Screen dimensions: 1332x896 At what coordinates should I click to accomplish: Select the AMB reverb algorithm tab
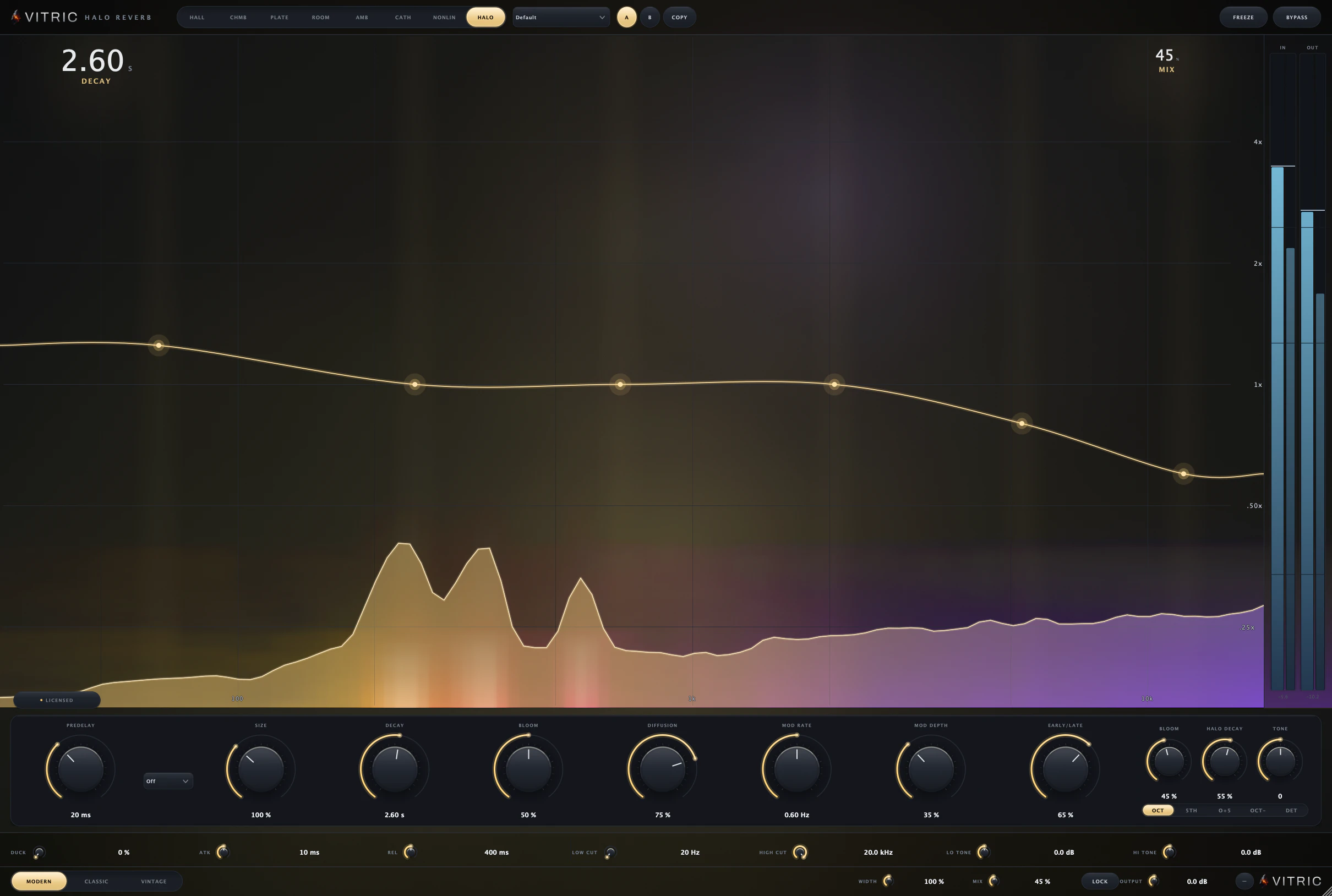click(362, 17)
